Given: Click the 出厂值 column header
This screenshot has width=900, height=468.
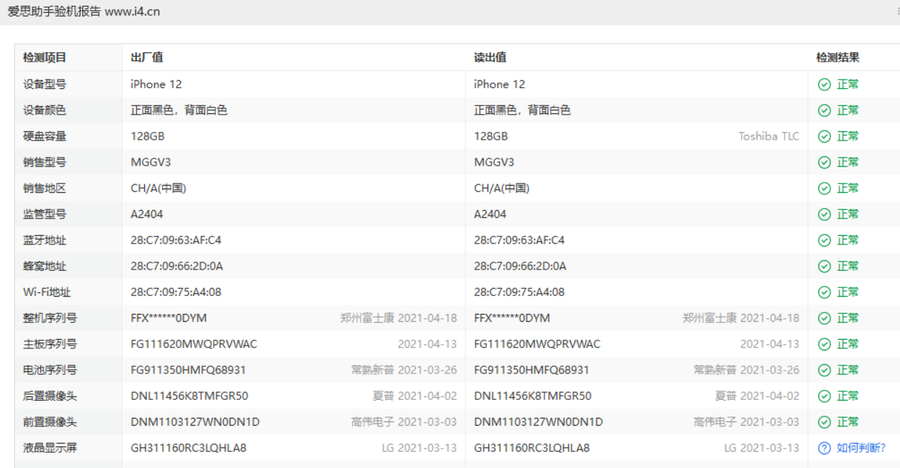Looking at the screenshot, I should [147, 57].
